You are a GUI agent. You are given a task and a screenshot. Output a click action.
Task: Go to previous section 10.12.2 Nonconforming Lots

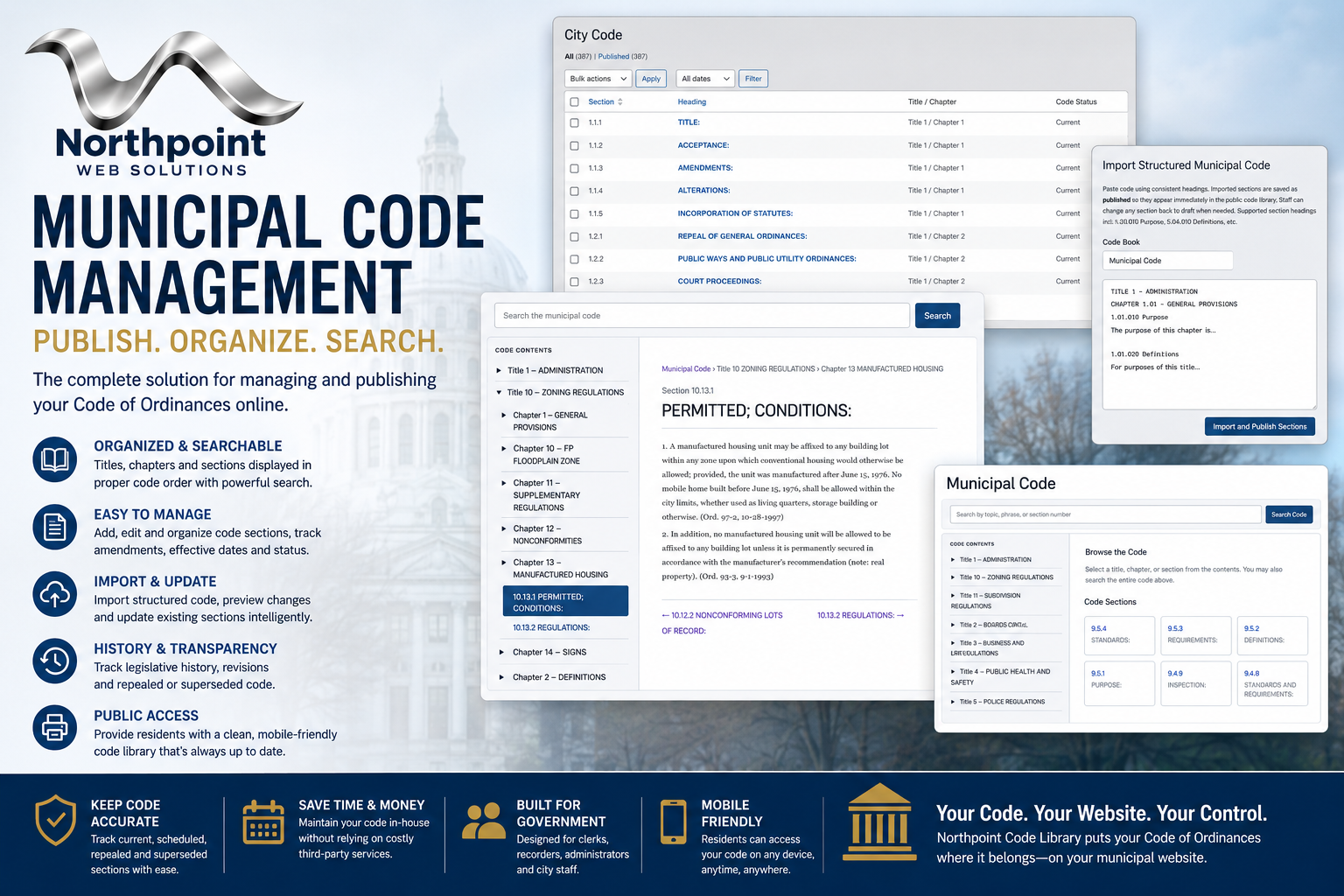[x=722, y=623]
